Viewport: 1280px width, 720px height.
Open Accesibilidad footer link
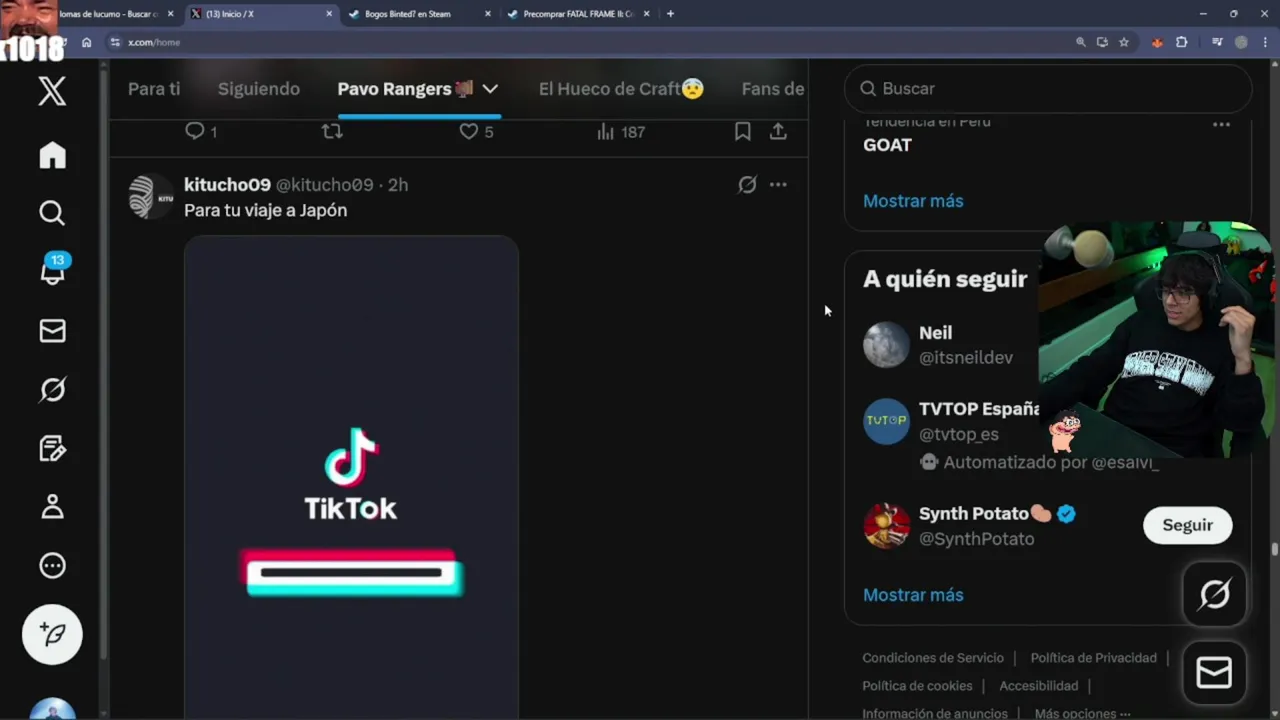[x=1038, y=686]
